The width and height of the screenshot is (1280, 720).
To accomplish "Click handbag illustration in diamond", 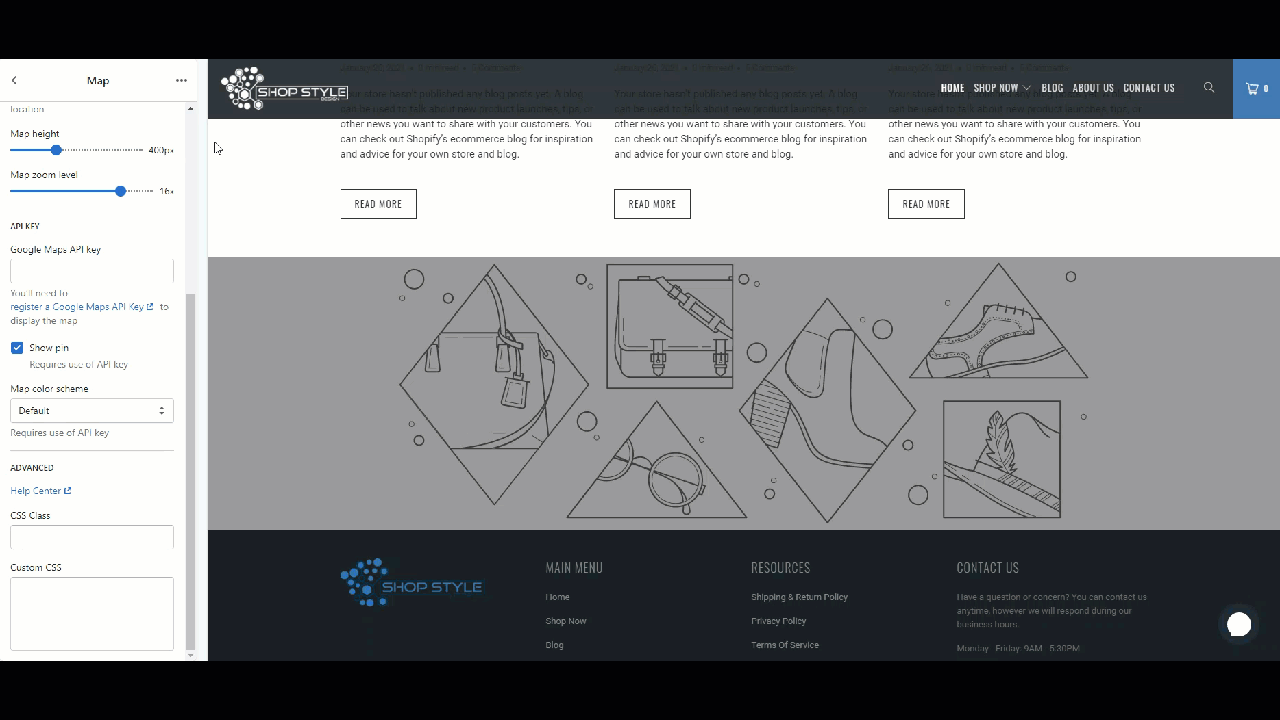I will 494,384.
